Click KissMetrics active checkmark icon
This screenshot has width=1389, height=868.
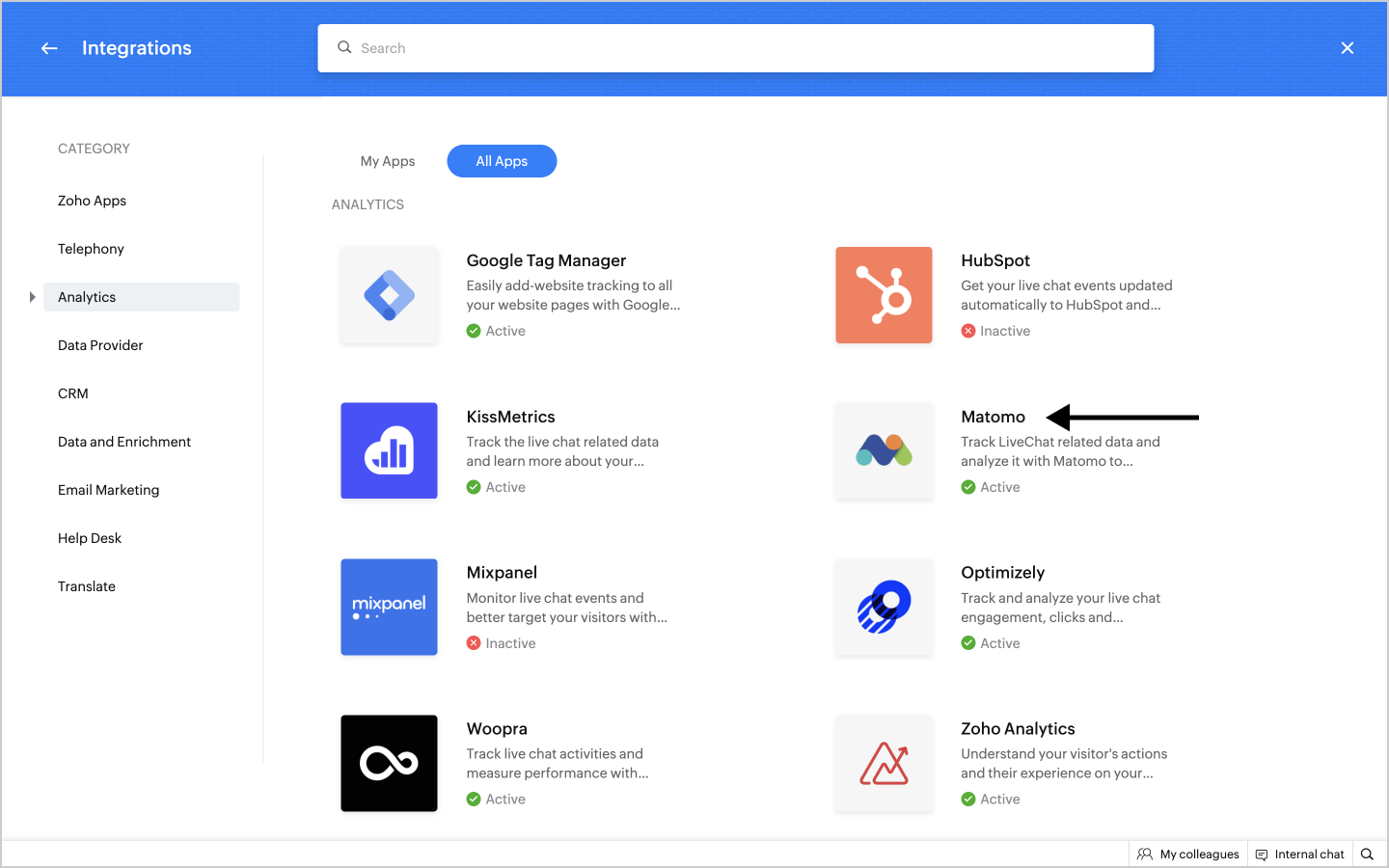pyautogui.click(x=474, y=487)
